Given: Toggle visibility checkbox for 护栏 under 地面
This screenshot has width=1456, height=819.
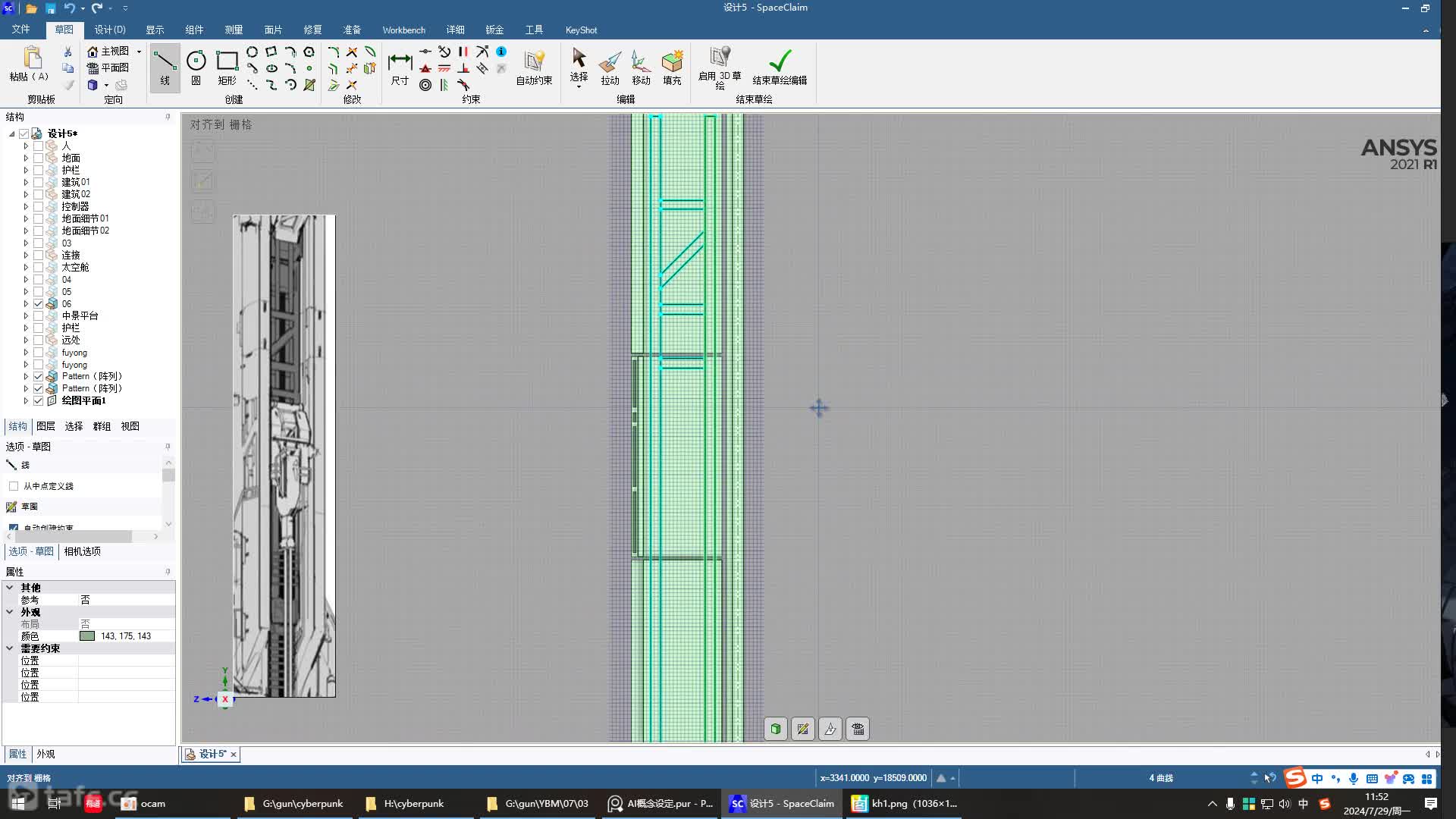Looking at the screenshot, I should pyautogui.click(x=38, y=170).
